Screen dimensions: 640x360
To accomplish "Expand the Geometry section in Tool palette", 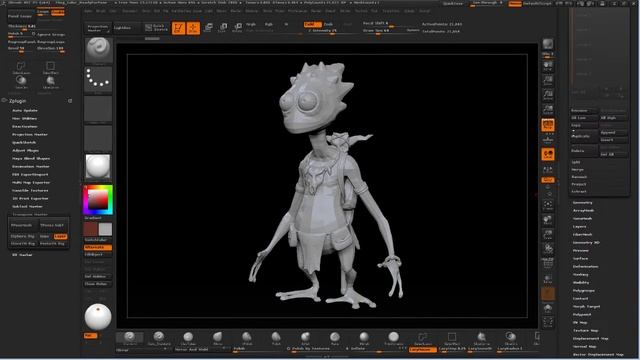I will click(582, 203).
